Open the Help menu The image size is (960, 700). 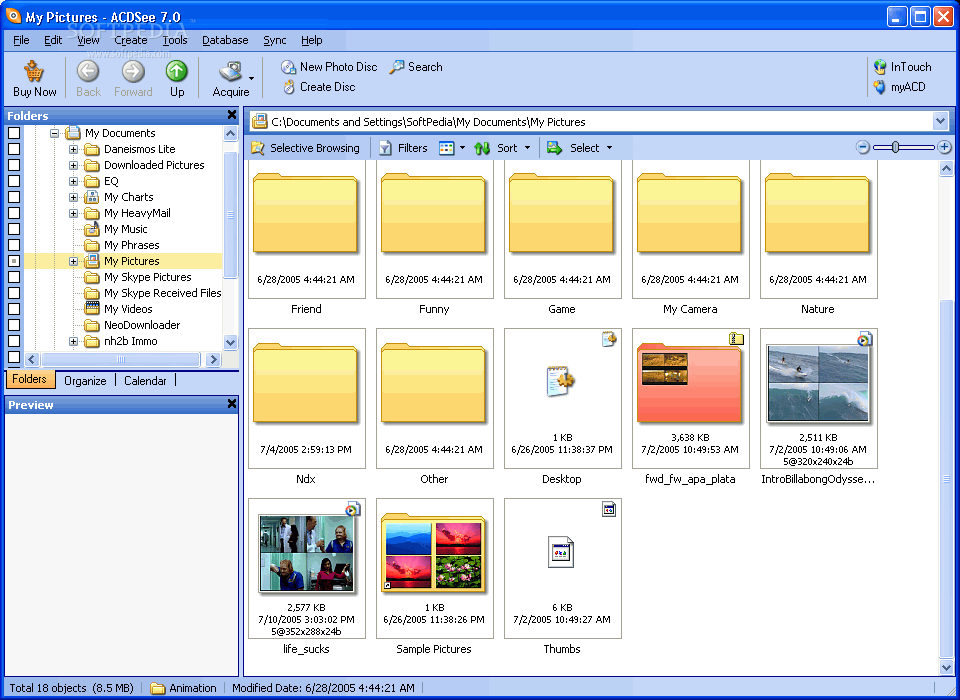312,40
